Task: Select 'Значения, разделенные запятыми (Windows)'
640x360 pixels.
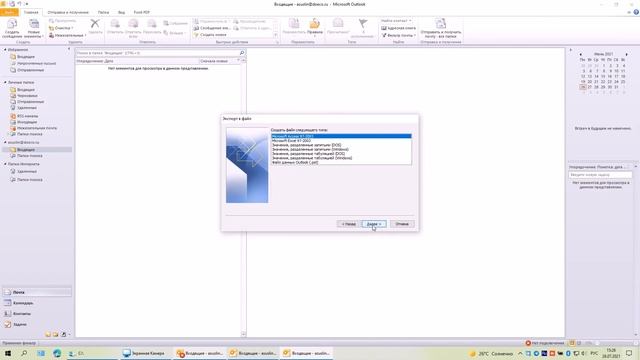Action: coord(341,149)
